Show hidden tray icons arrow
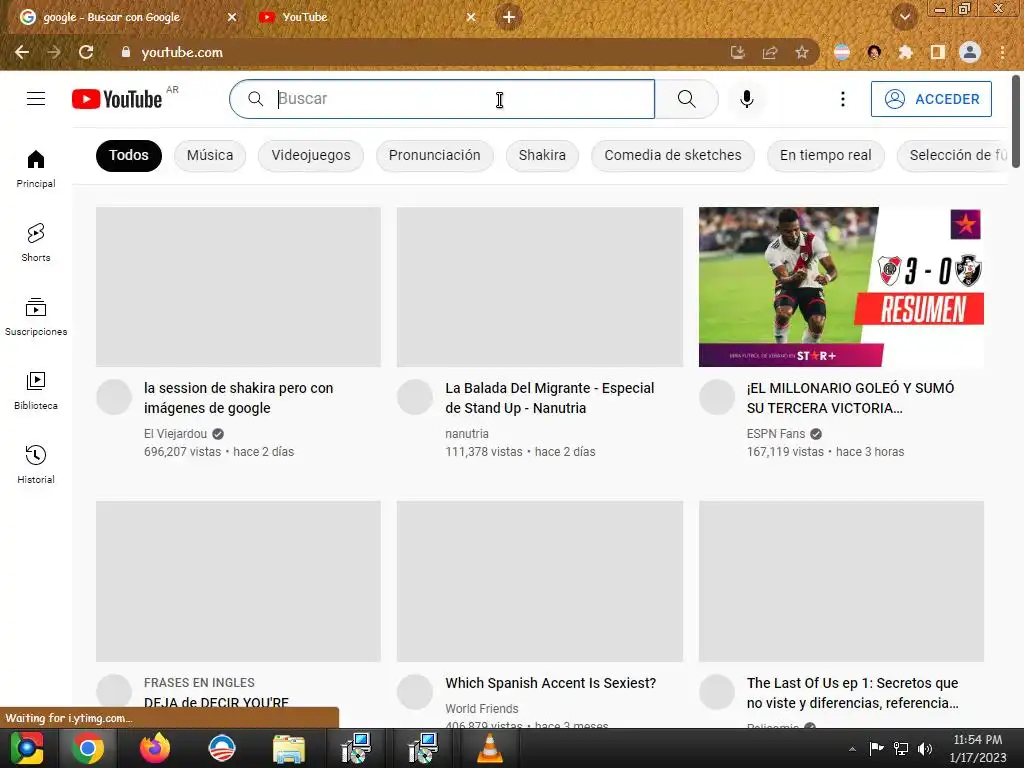 (x=852, y=749)
